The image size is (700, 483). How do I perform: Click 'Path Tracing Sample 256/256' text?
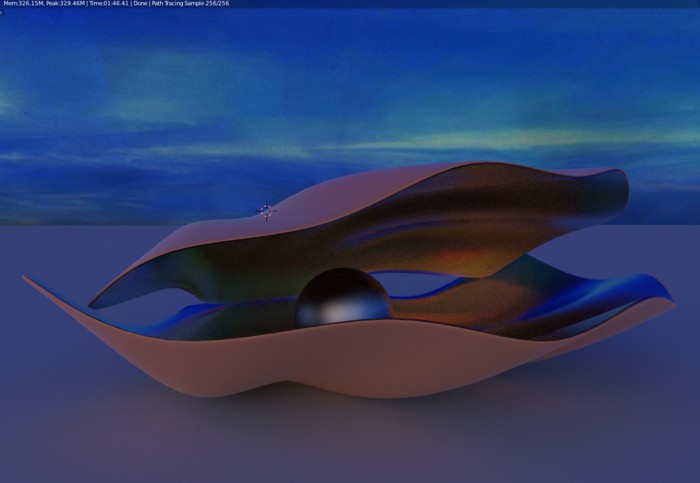[190, 4]
